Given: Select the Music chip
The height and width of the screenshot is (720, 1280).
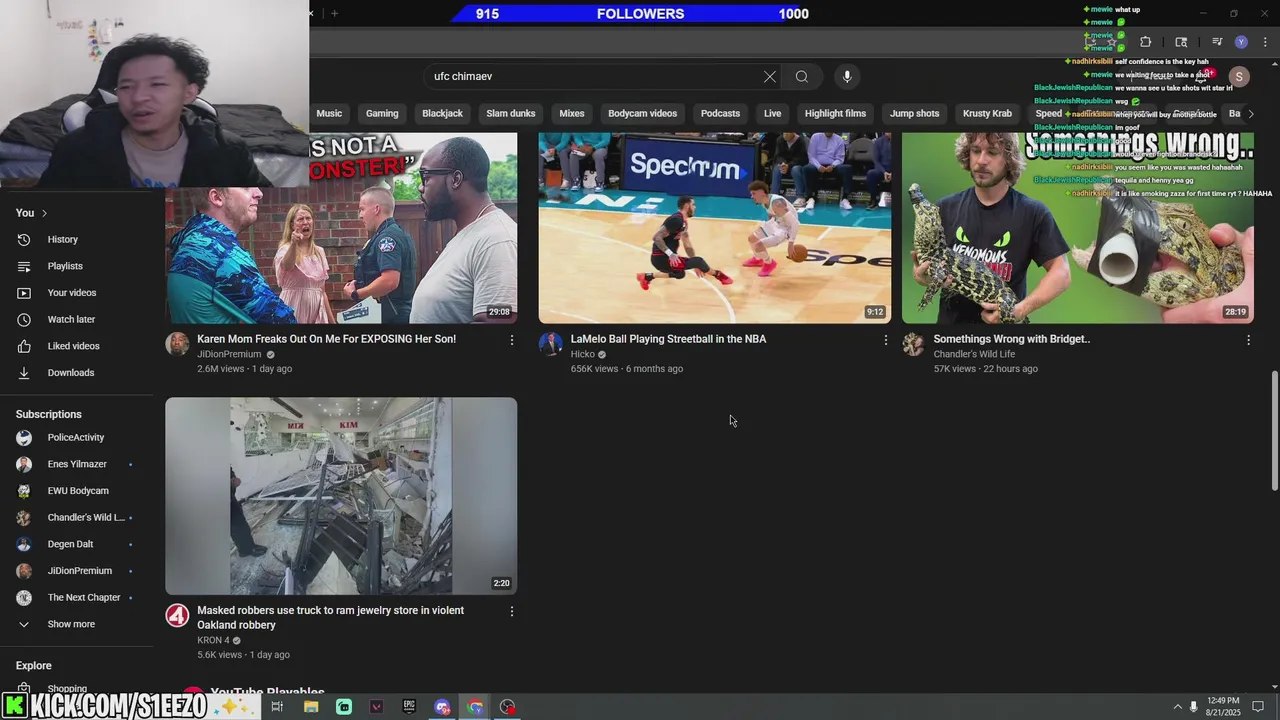Looking at the screenshot, I should 329,114.
